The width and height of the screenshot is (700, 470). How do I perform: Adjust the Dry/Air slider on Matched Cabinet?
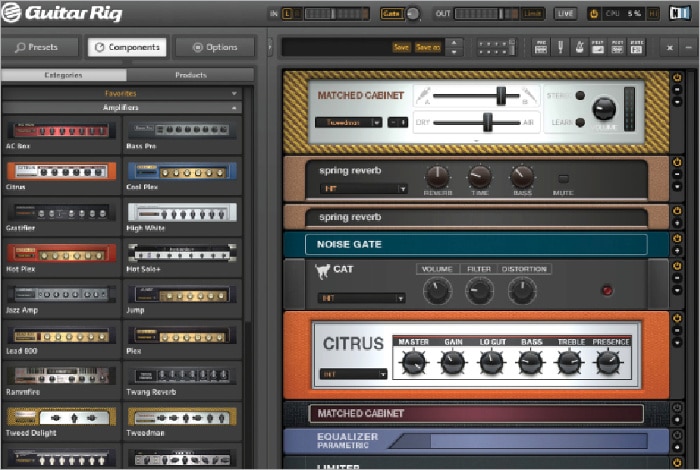pyautogui.click(x=487, y=121)
